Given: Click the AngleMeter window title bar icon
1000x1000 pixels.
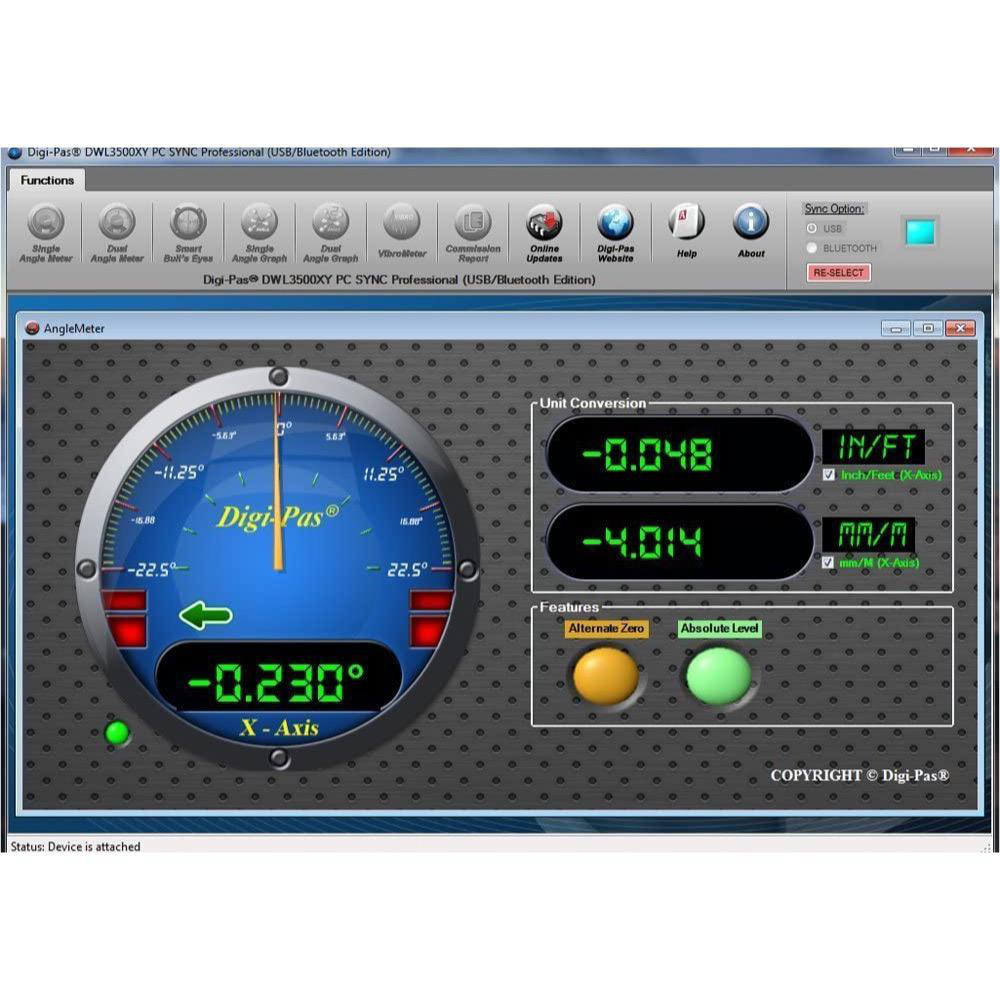Looking at the screenshot, I should (33, 327).
